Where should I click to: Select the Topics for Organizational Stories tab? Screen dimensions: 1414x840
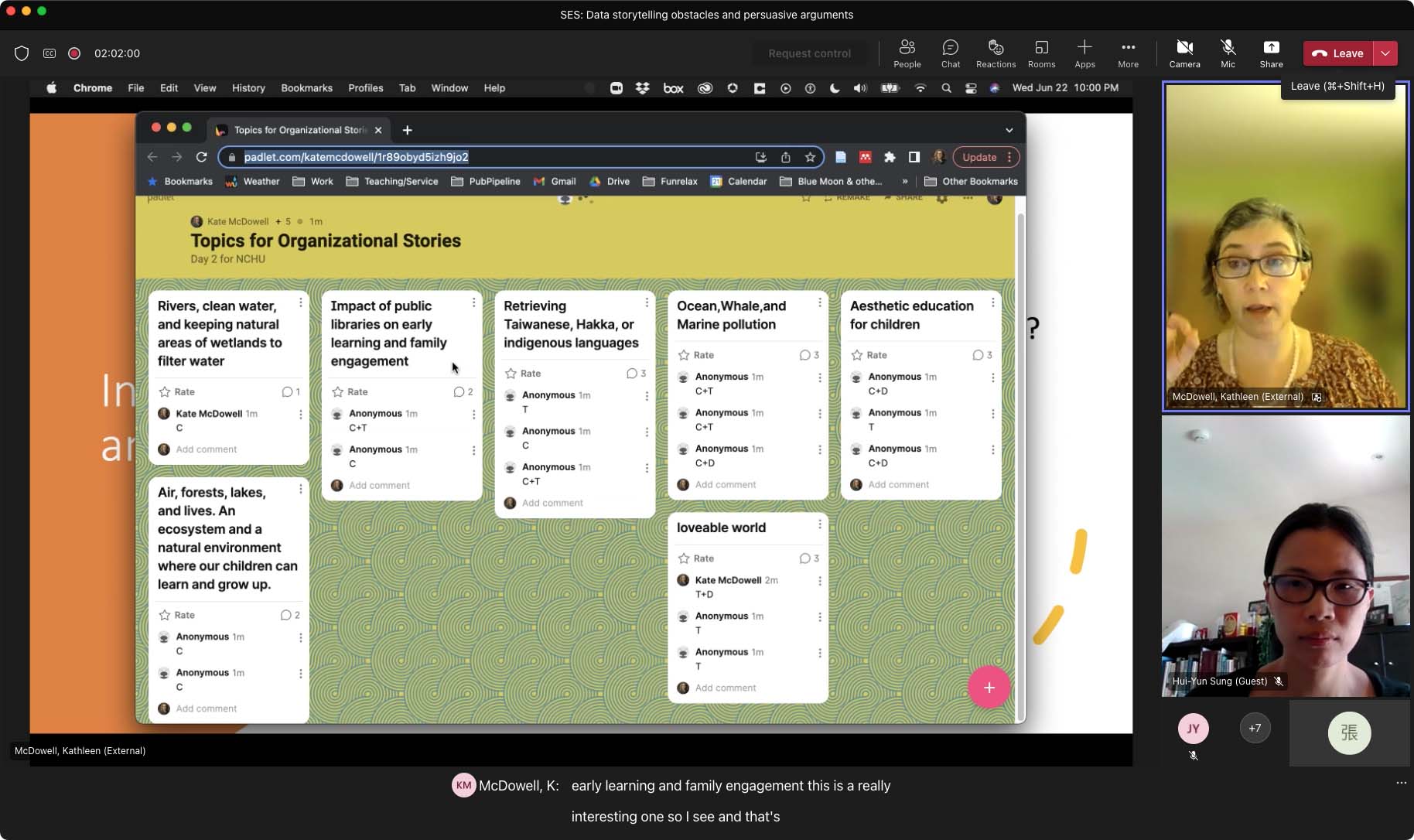(299, 130)
